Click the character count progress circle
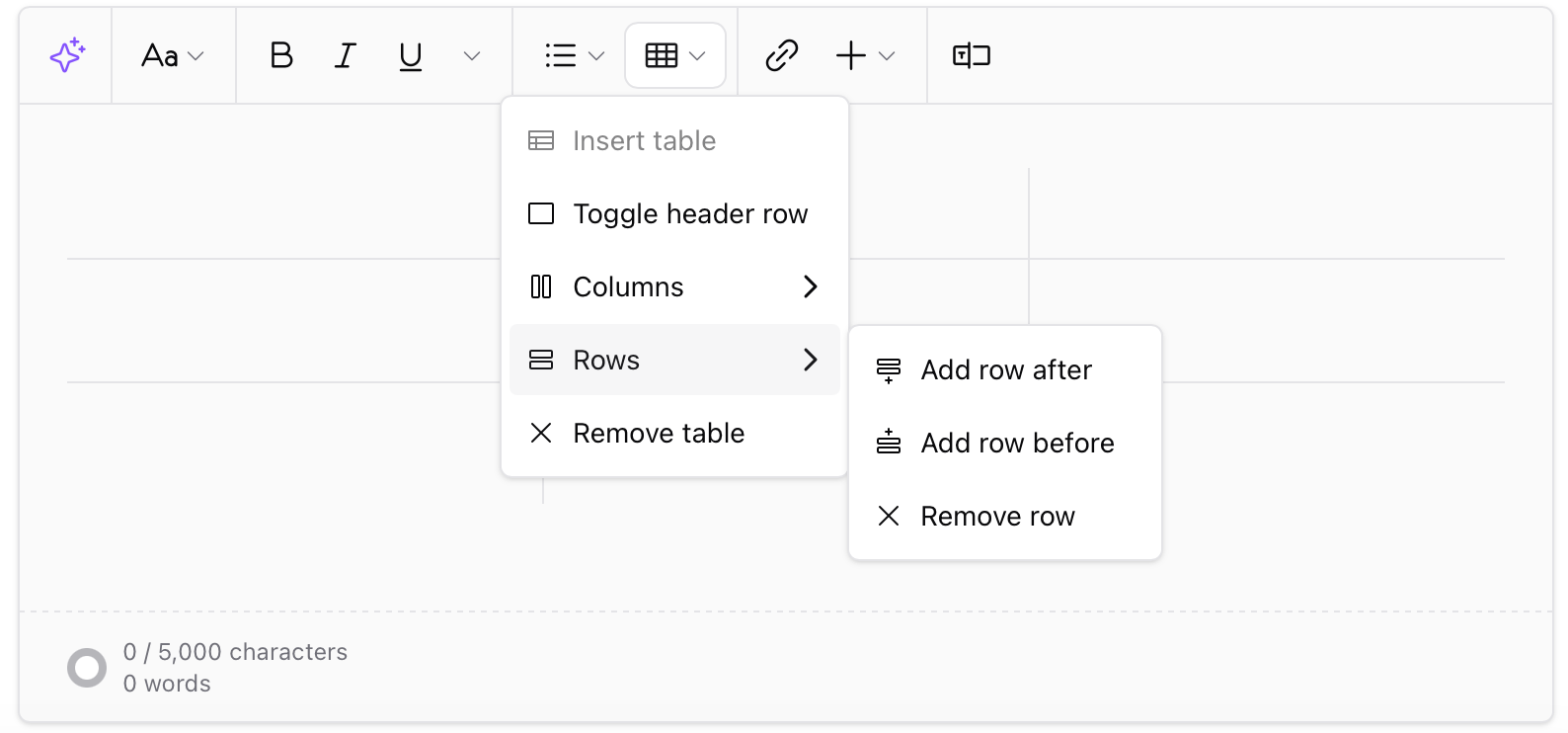The image size is (1568, 733). pos(87,667)
